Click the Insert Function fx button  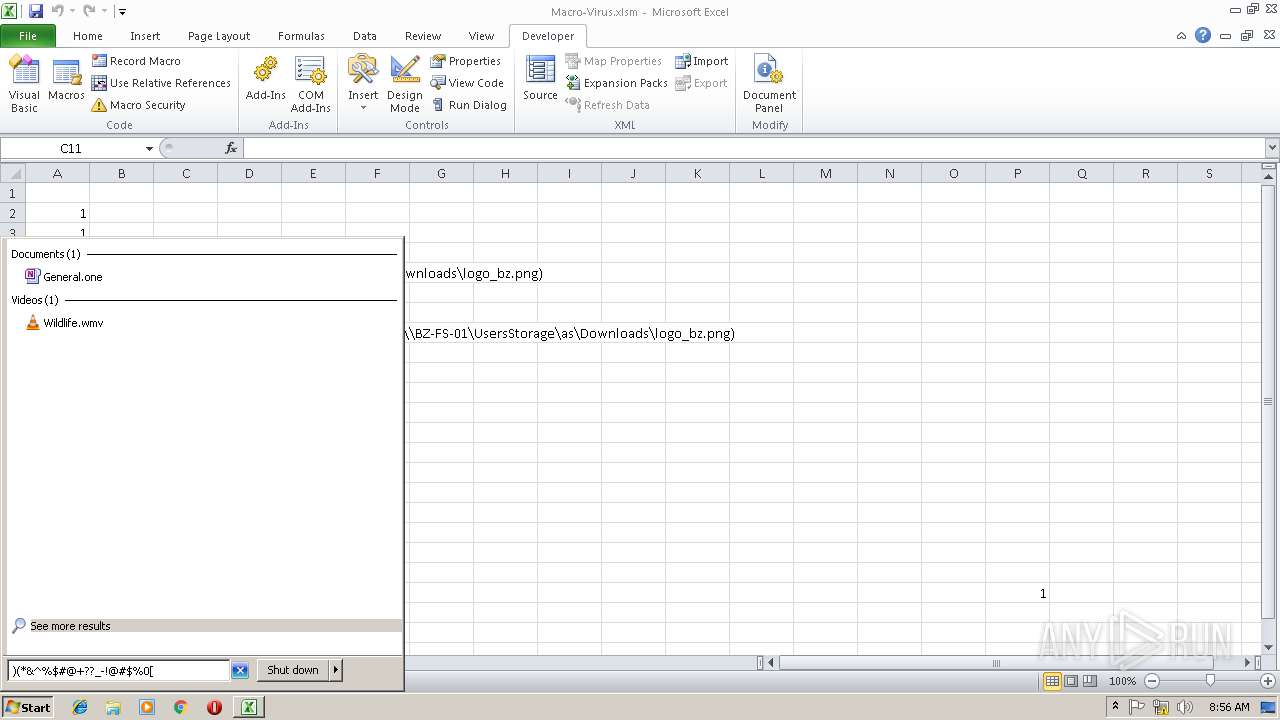pos(231,148)
